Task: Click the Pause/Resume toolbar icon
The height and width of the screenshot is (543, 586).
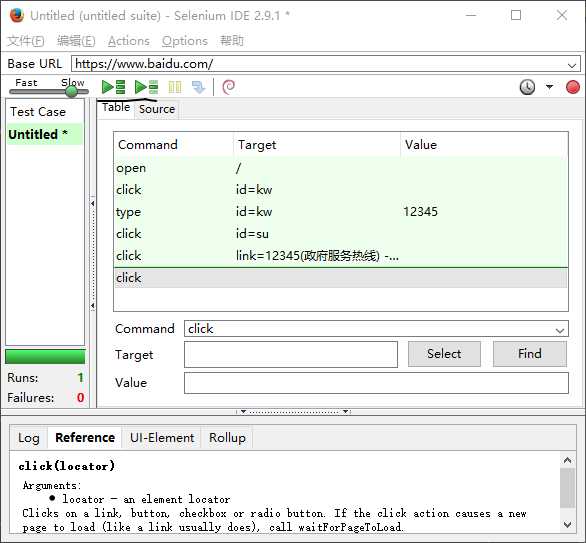Action: (175, 87)
